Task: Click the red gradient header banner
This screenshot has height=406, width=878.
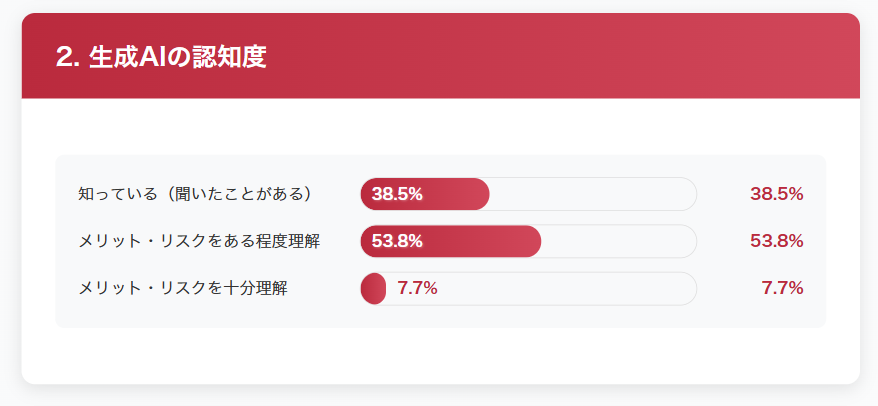Action: coord(441,55)
